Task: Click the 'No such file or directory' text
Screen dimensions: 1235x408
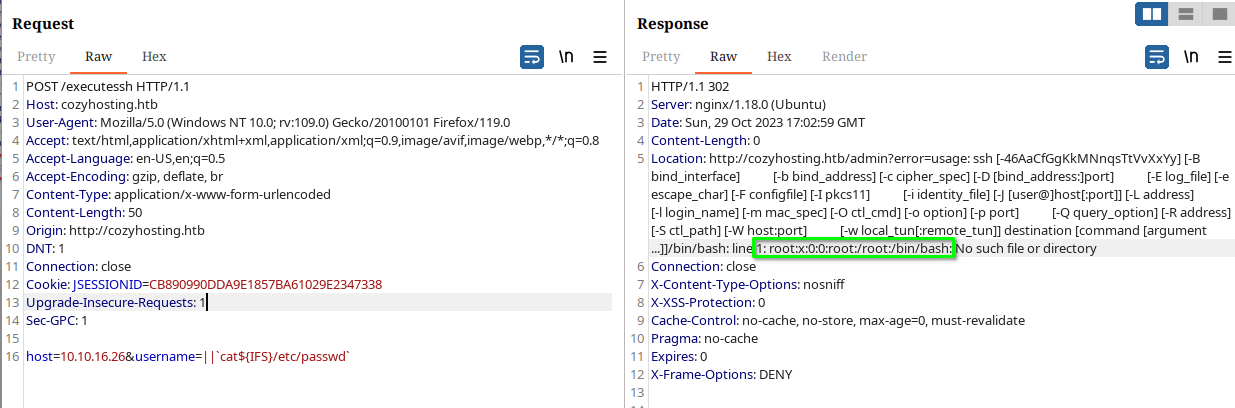Action: point(1026,249)
